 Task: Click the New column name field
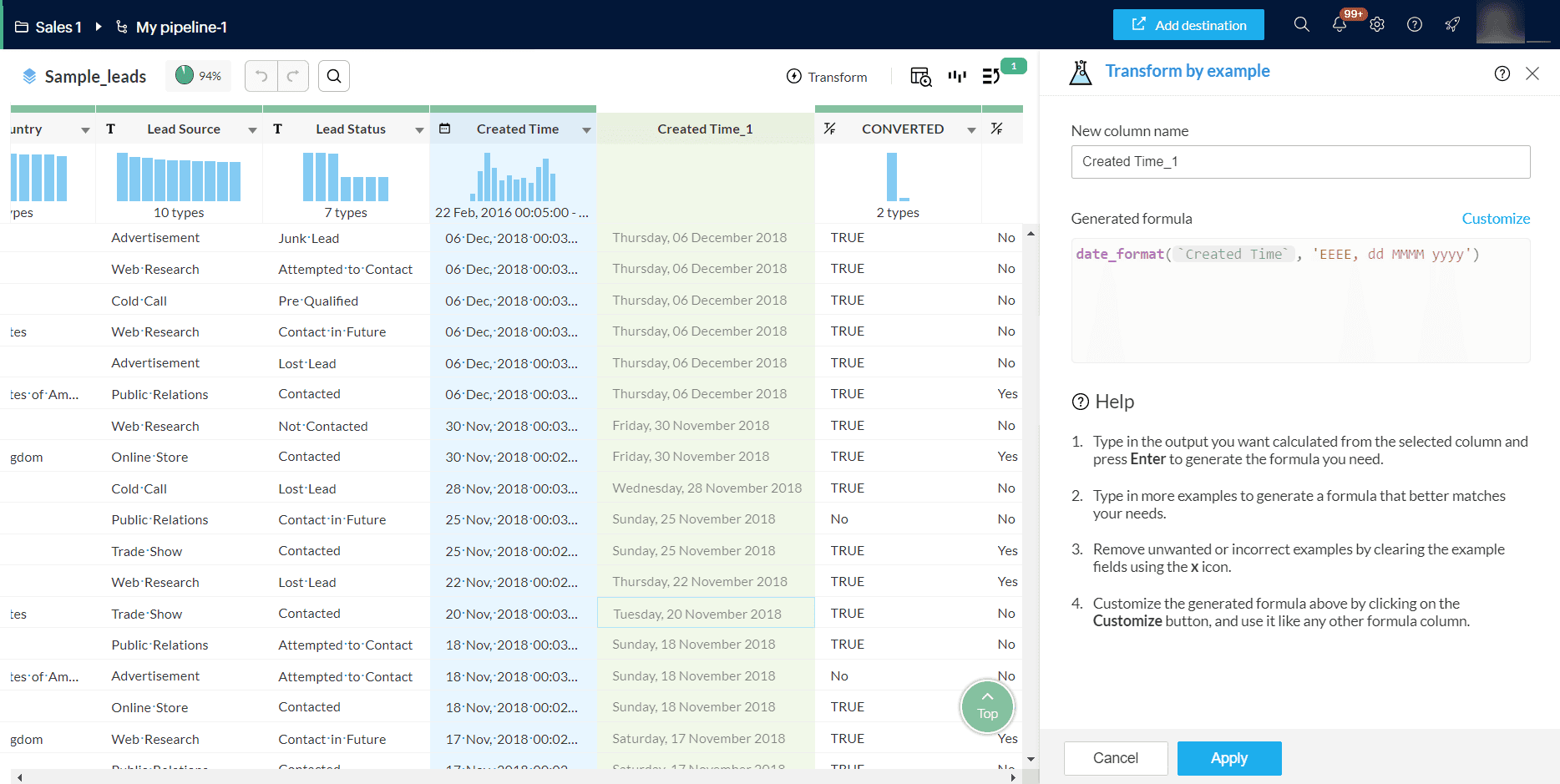point(1300,162)
